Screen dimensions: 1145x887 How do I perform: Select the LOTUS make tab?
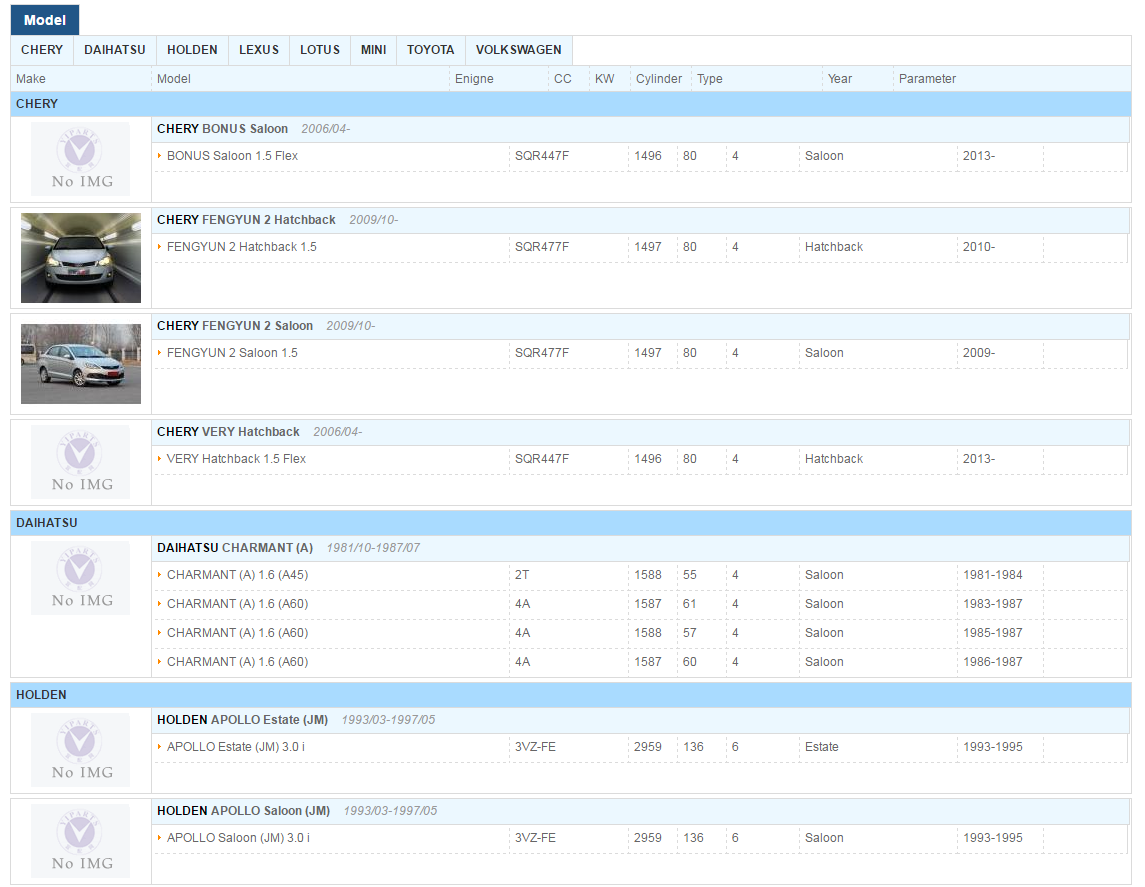pos(320,50)
